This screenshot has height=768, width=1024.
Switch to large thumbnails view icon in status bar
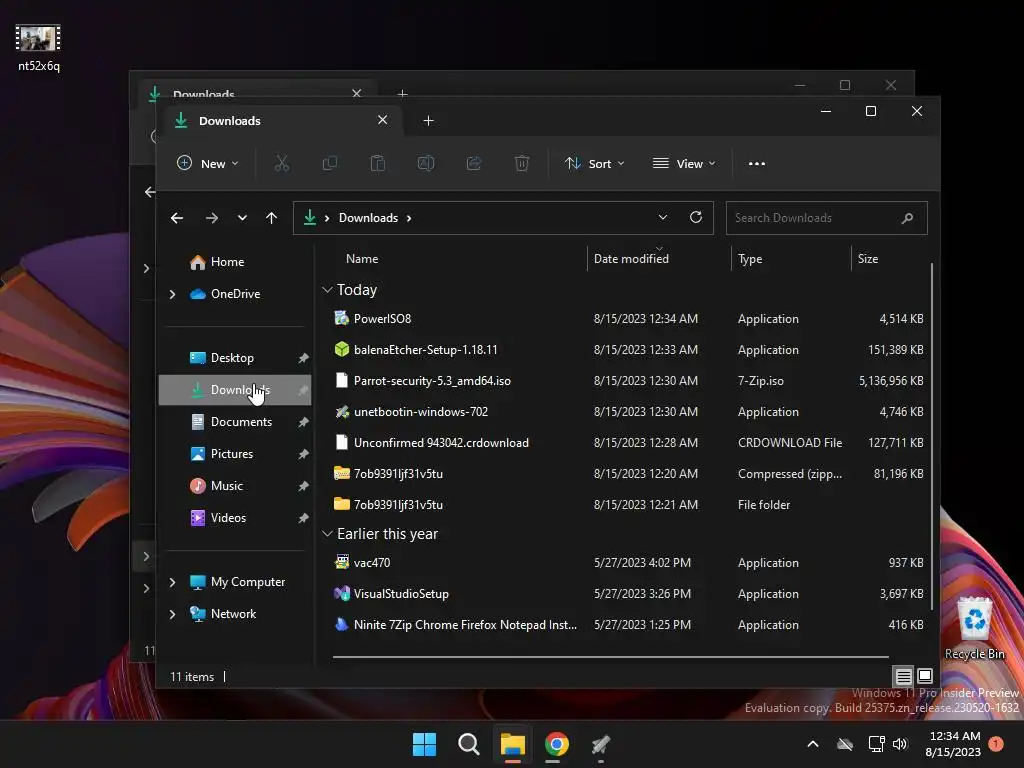925,676
